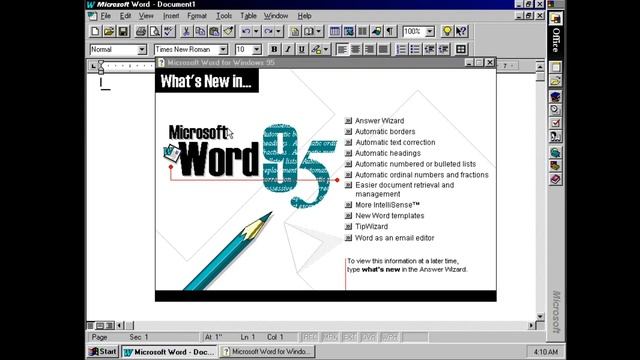Click the Undo arrow icon
Screen dimensions: 640x360
[x=246, y=31]
